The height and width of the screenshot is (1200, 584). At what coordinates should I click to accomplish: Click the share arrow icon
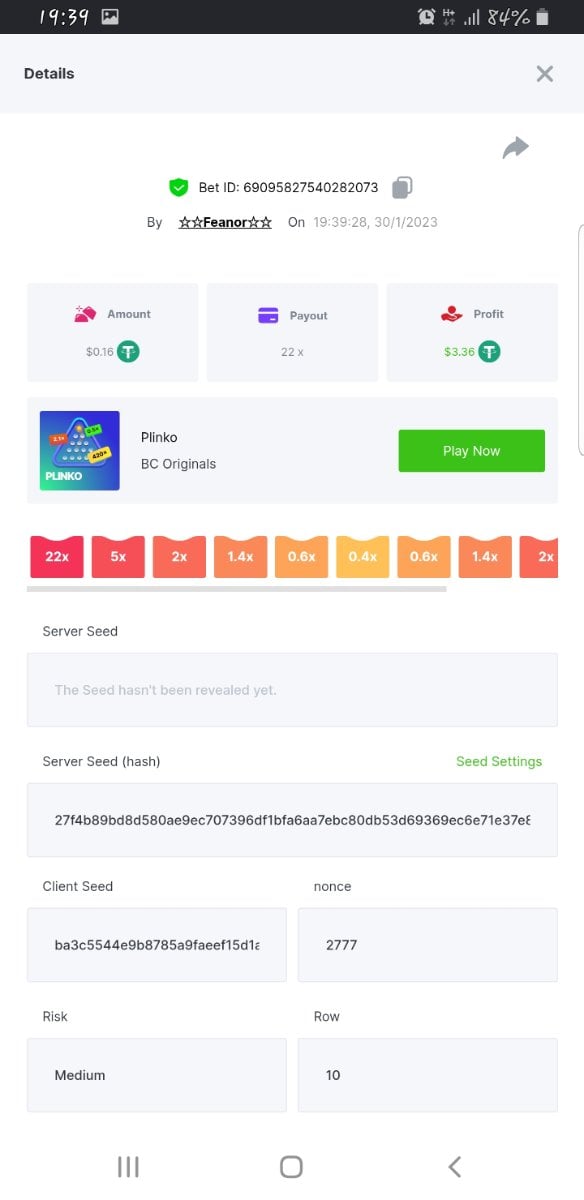click(x=515, y=148)
